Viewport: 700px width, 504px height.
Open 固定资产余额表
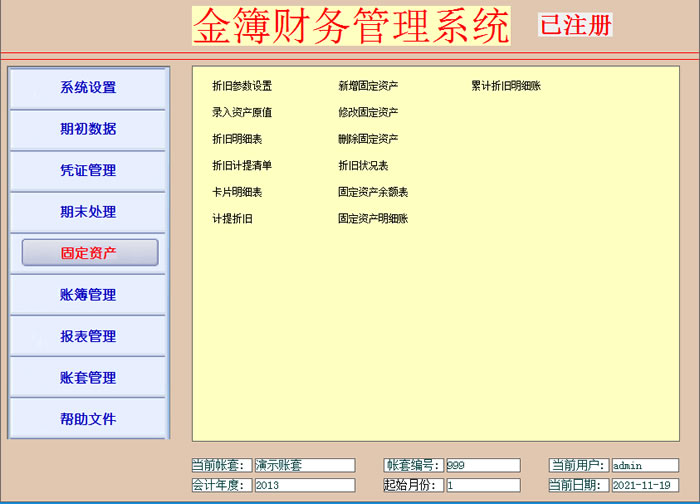pos(373,192)
